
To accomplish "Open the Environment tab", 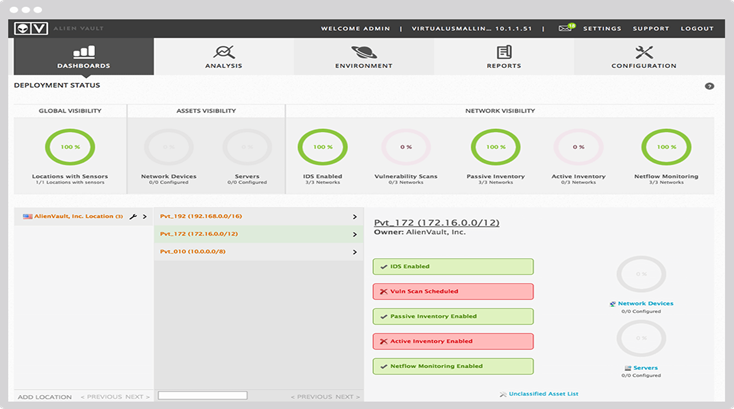I will point(364,57).
